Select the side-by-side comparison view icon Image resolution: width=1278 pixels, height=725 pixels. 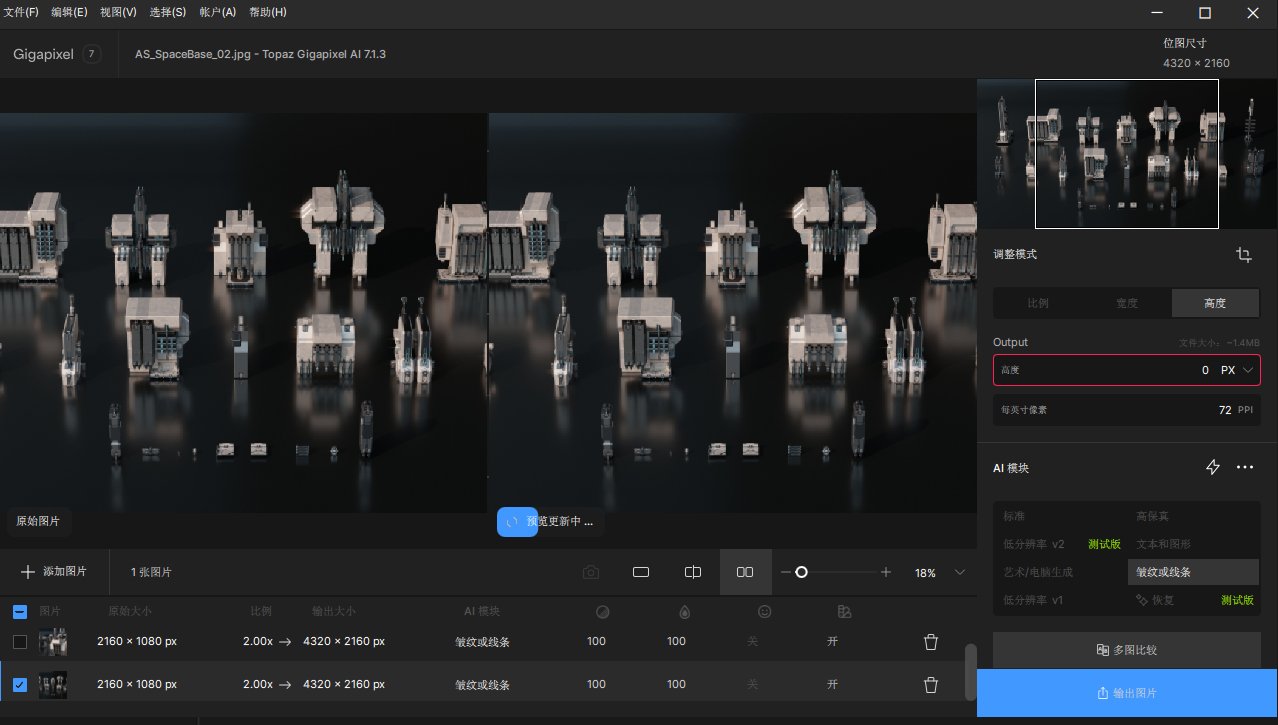pos(744,571)
